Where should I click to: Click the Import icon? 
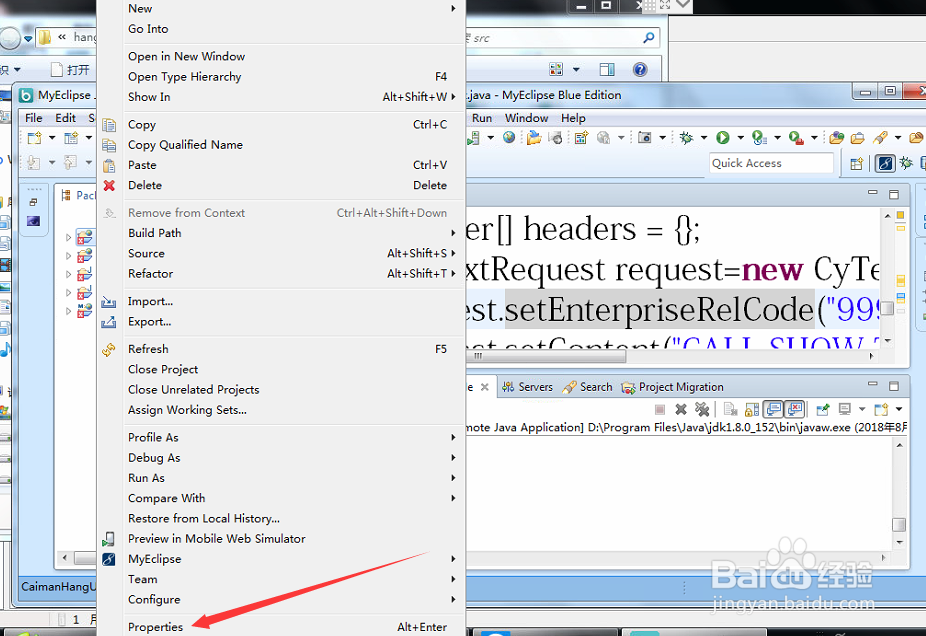click(109, 302)
